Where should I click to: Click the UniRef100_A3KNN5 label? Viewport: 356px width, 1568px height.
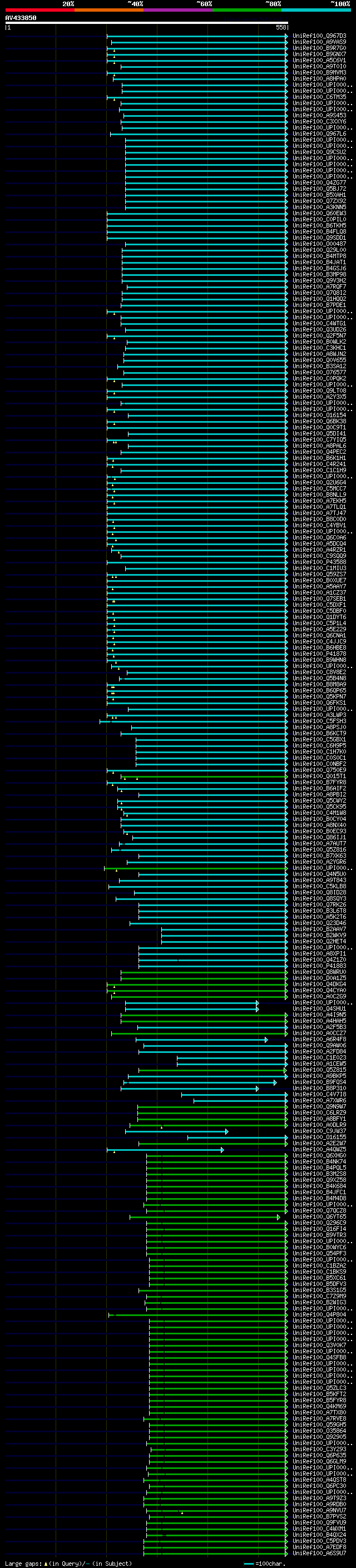tap(319, 207)
